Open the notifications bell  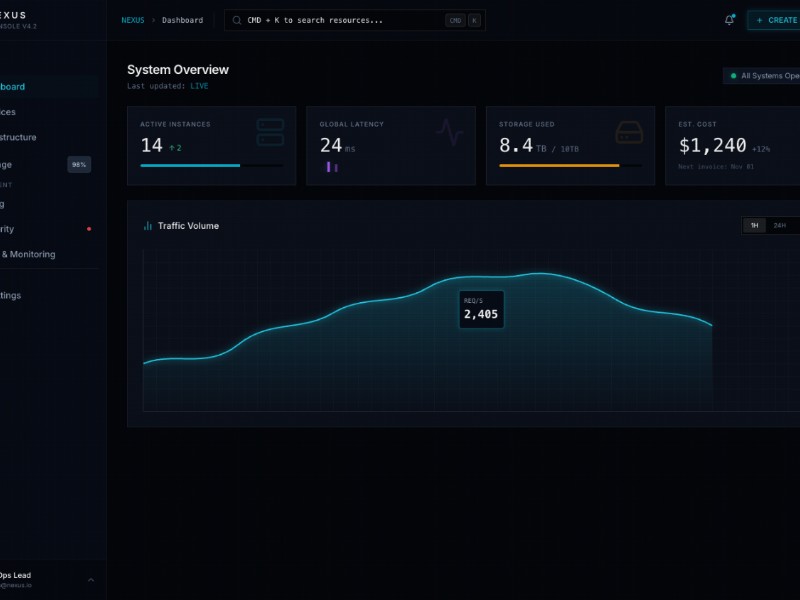tap(729, 20)
